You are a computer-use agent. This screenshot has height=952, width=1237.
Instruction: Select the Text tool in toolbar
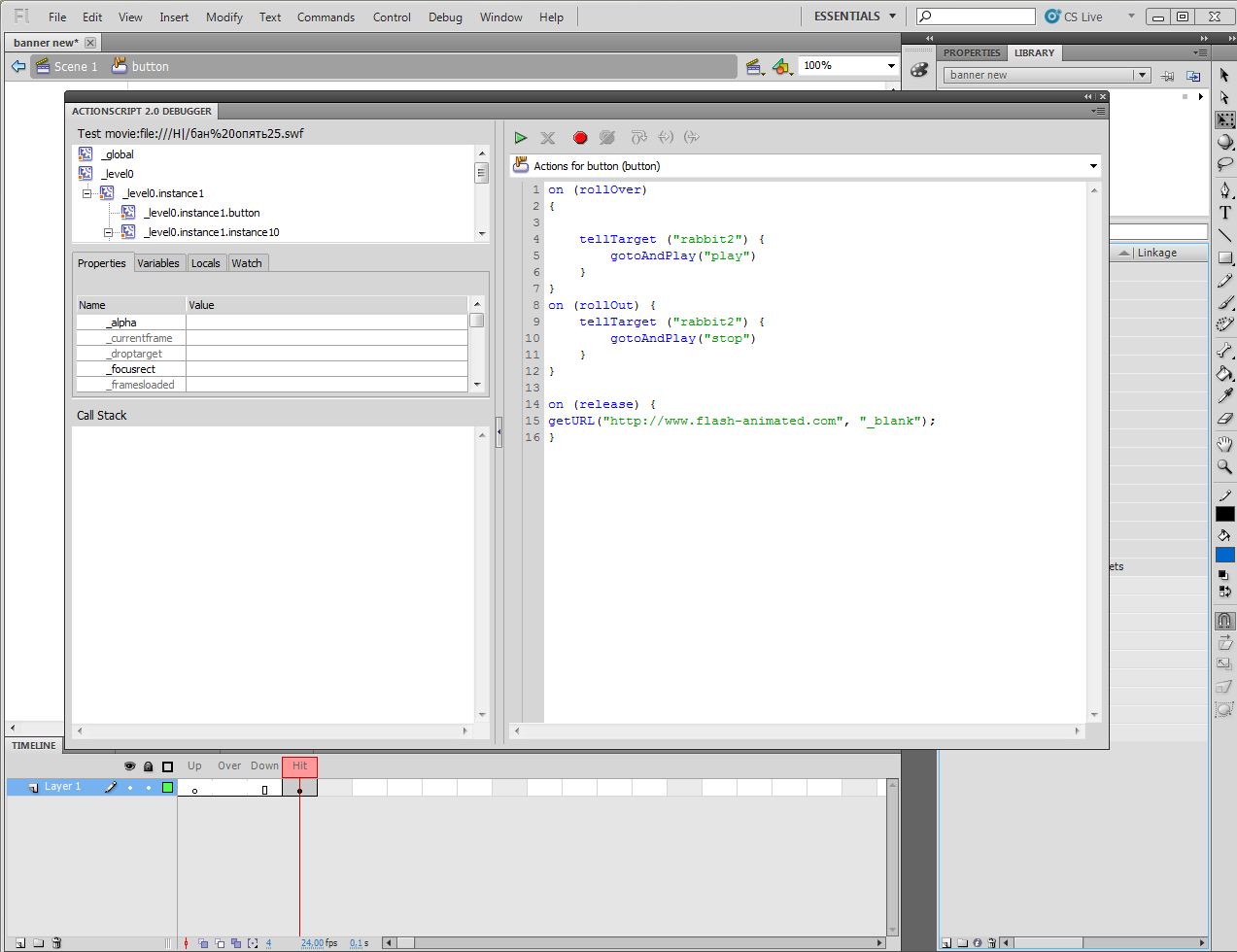(x=1224, y=213)
